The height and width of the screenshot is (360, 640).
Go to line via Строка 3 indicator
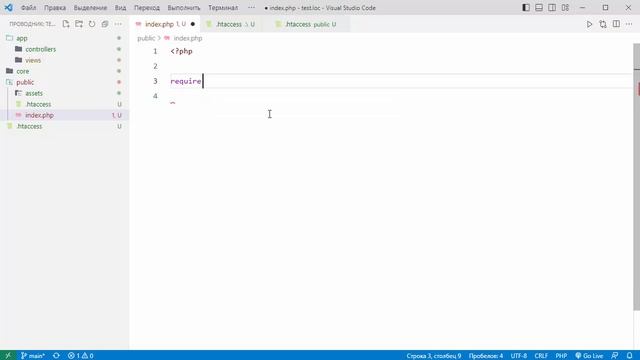point(433,356)
